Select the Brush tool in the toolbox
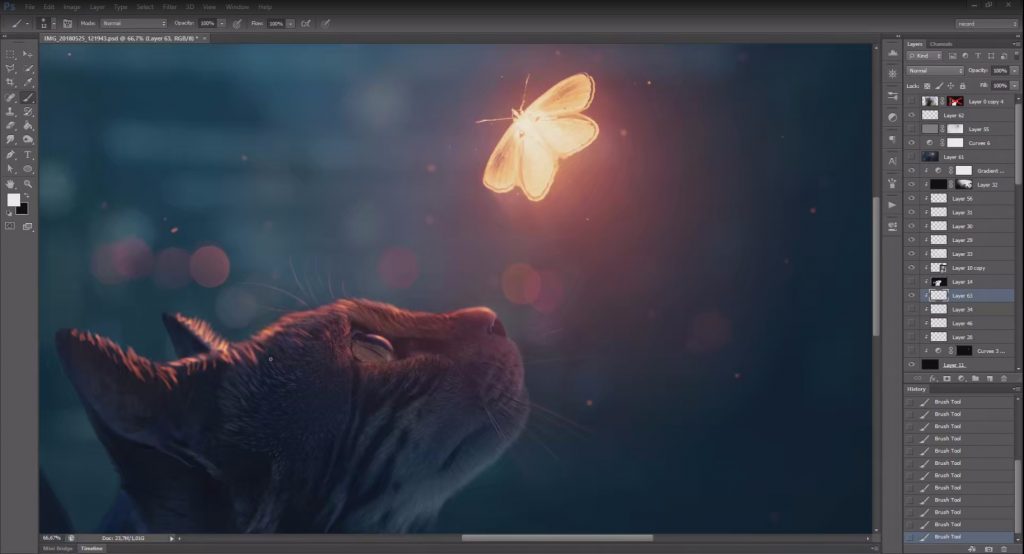 pyautogui.click(x=27, y=97)
